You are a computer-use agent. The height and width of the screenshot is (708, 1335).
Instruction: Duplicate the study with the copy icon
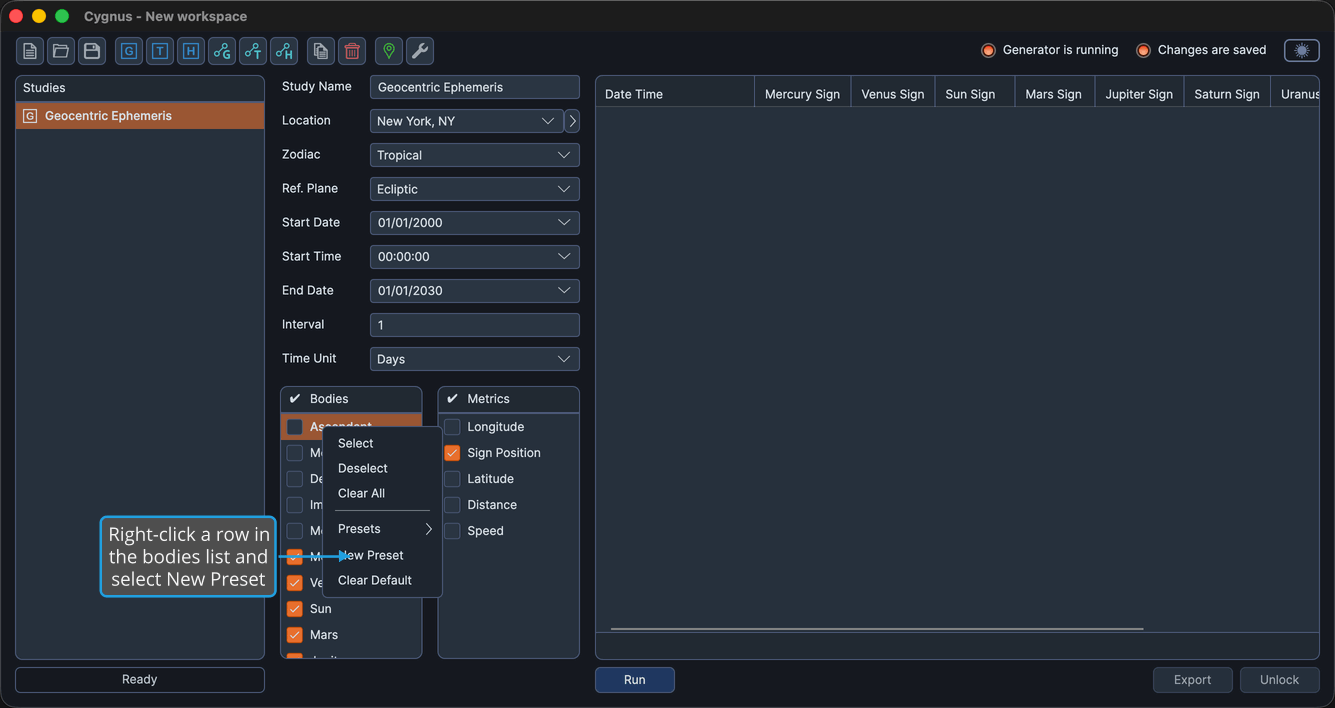click(x=321, y=51)
